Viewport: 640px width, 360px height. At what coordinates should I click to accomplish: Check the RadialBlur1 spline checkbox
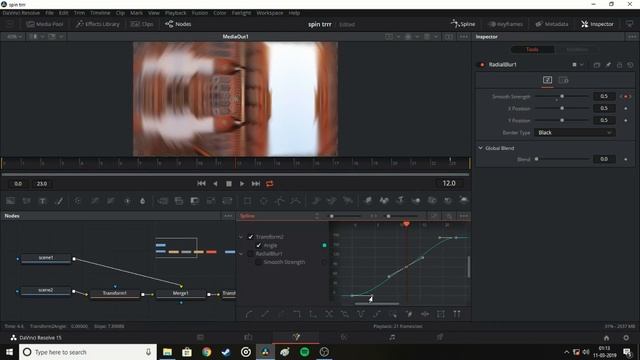click(x=251, y=253)
